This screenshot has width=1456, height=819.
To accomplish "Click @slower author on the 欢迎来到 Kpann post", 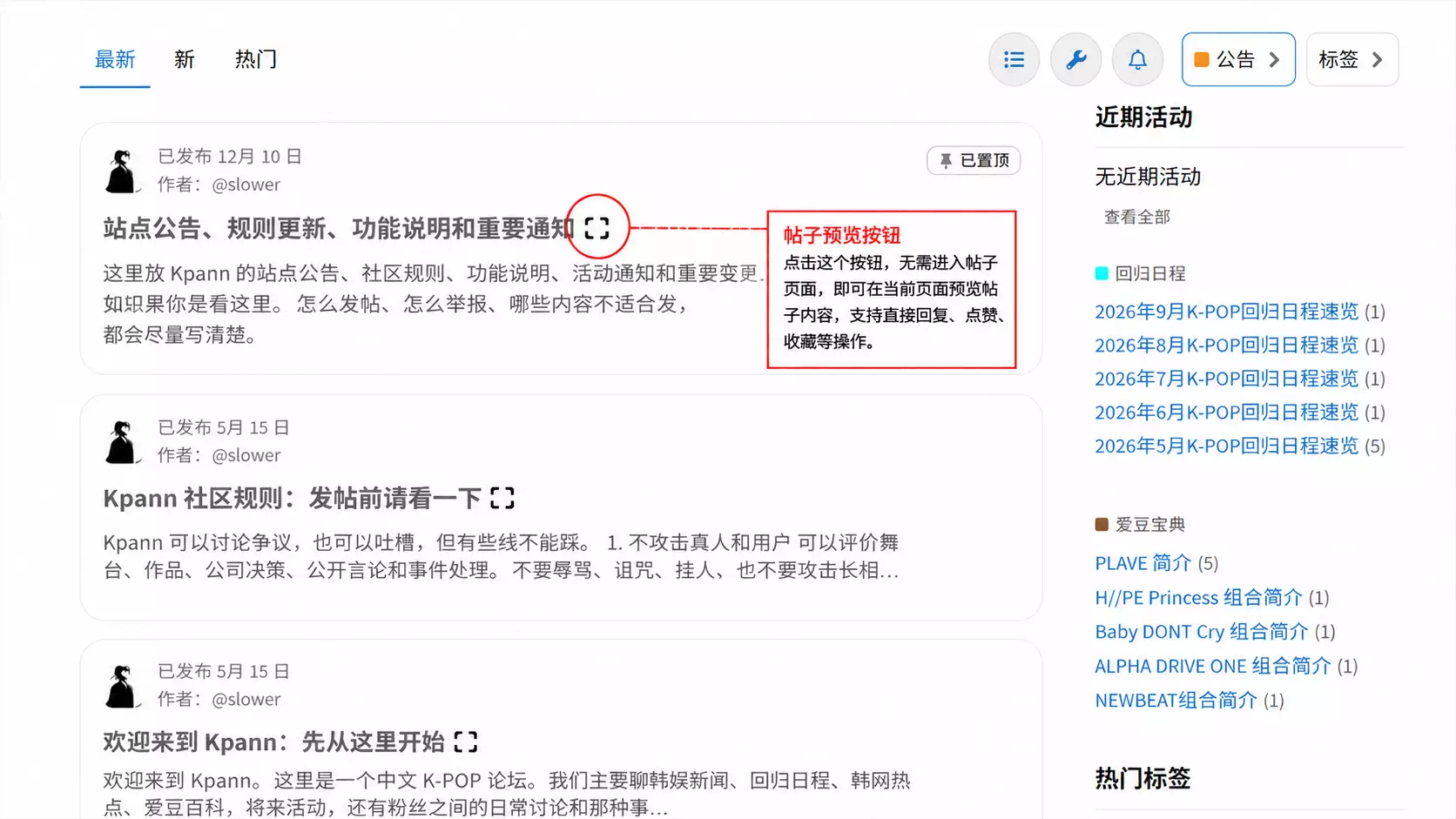I will (x=246, y=699).
